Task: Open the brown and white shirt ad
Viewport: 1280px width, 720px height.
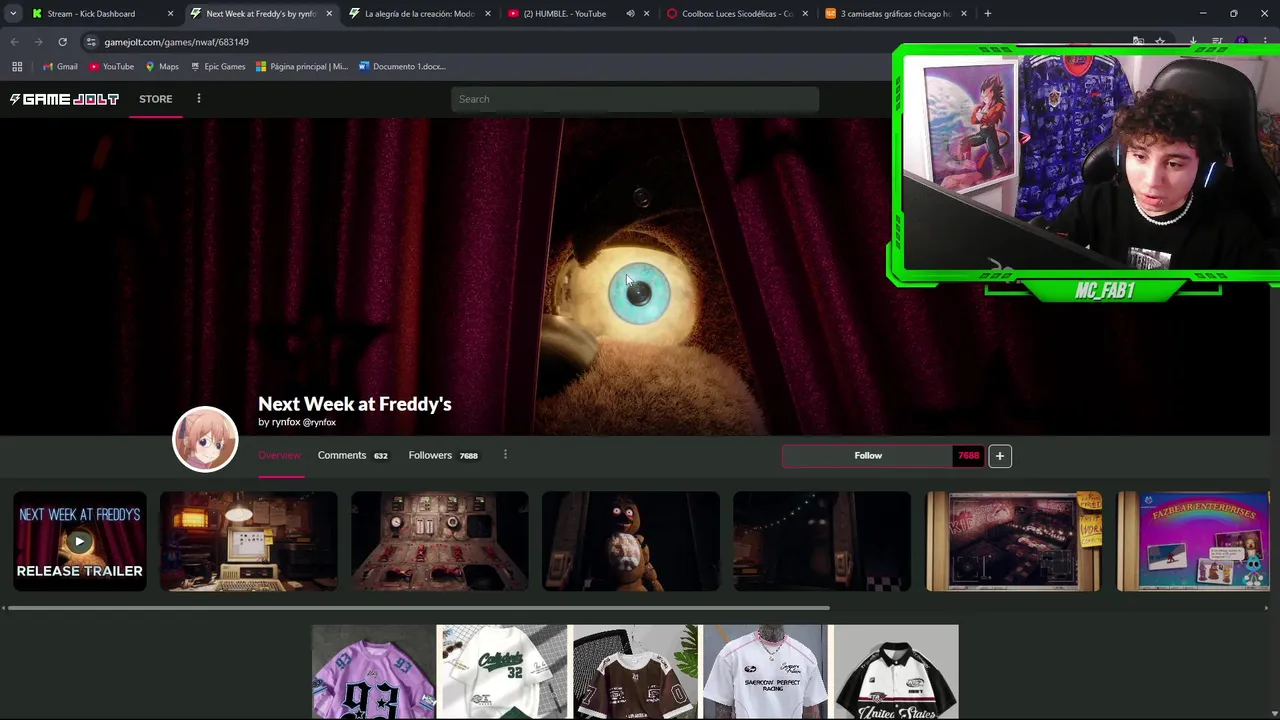Action: click(635, 672)
